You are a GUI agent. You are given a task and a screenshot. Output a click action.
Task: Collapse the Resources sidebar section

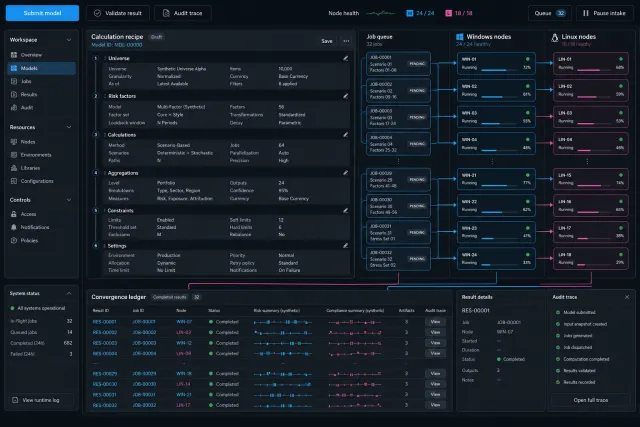pos(69,127)
